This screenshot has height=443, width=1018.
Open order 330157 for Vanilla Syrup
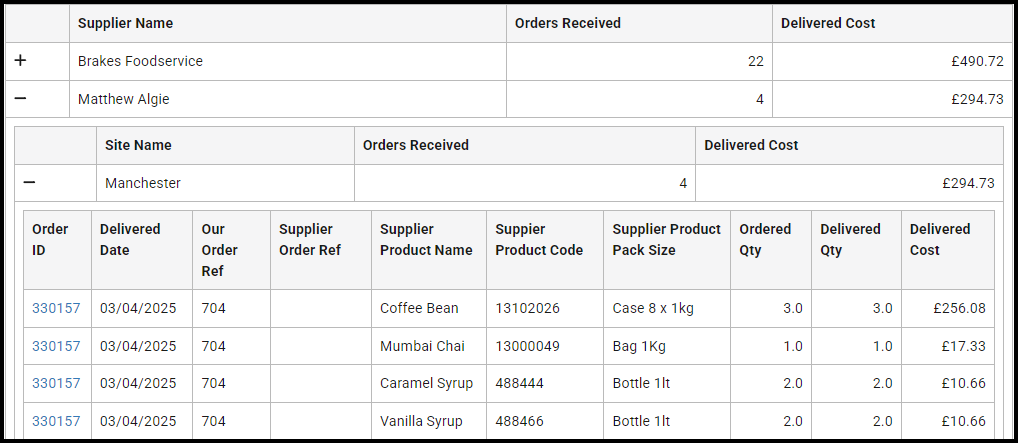point(56,421)
